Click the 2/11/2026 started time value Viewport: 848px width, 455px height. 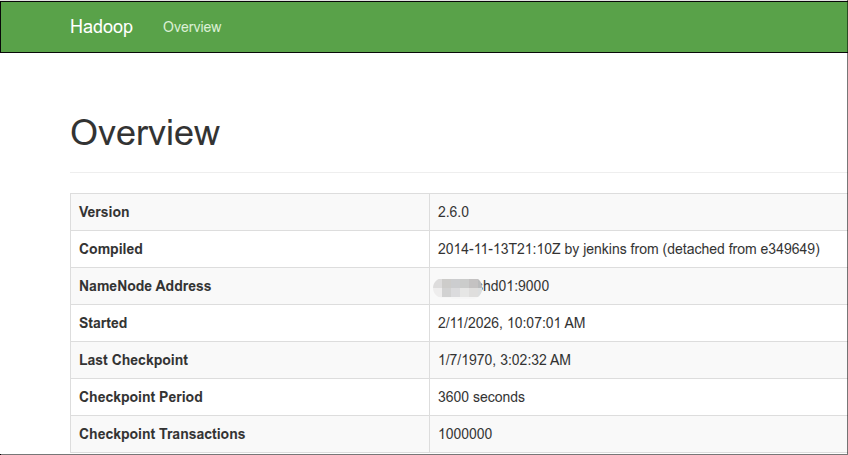point(511,323)
